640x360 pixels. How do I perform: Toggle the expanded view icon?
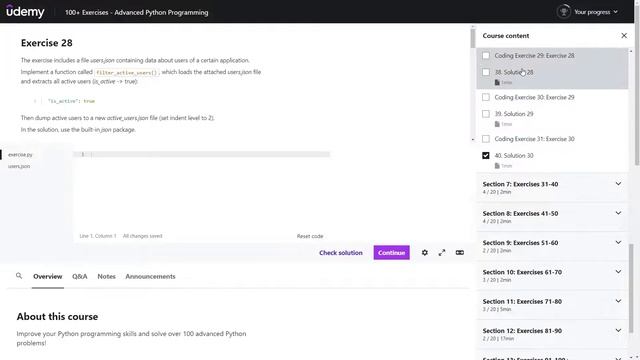[x=460, y=253]
